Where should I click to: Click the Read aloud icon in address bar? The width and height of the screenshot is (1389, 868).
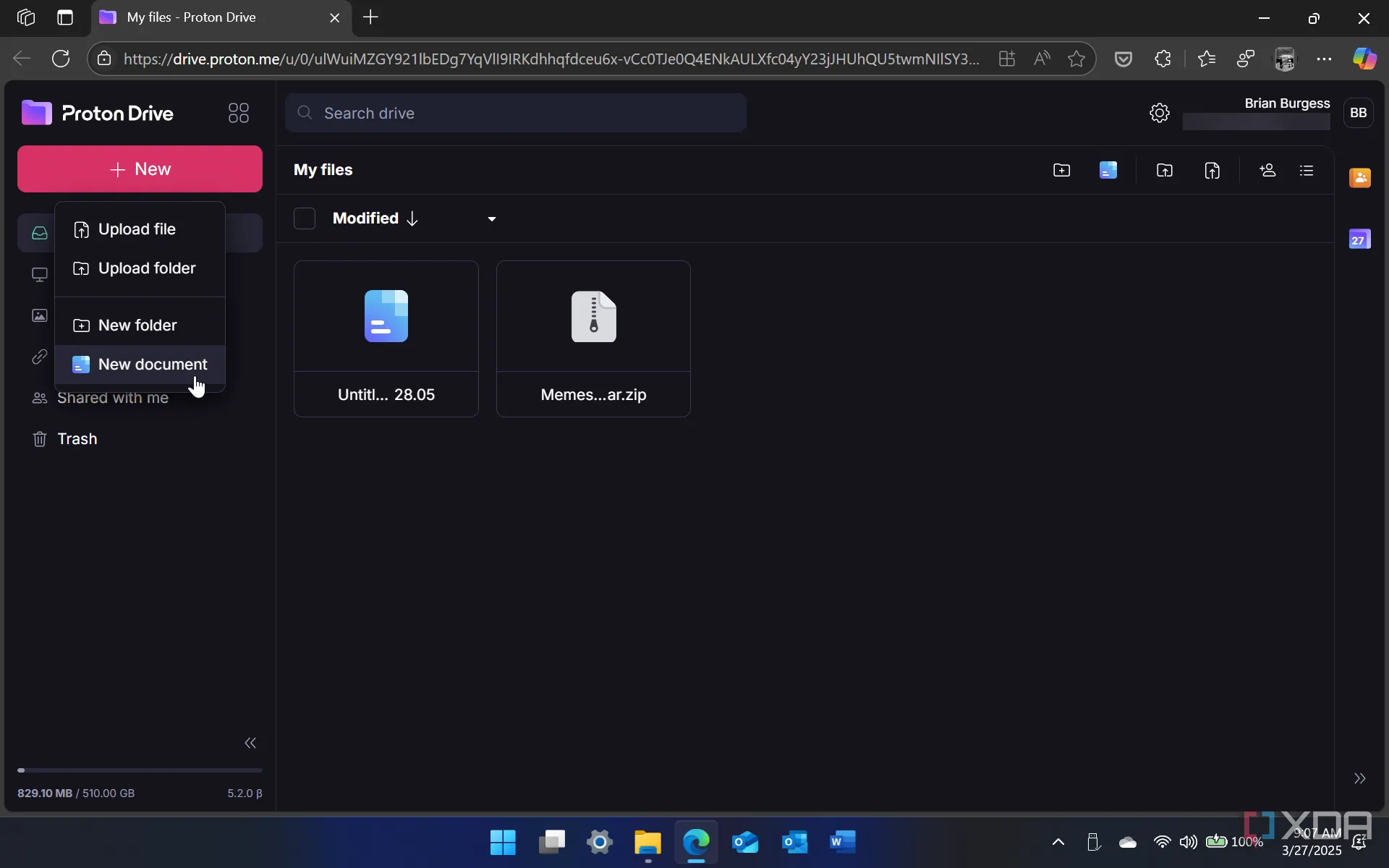click(x=1042, y=59)
